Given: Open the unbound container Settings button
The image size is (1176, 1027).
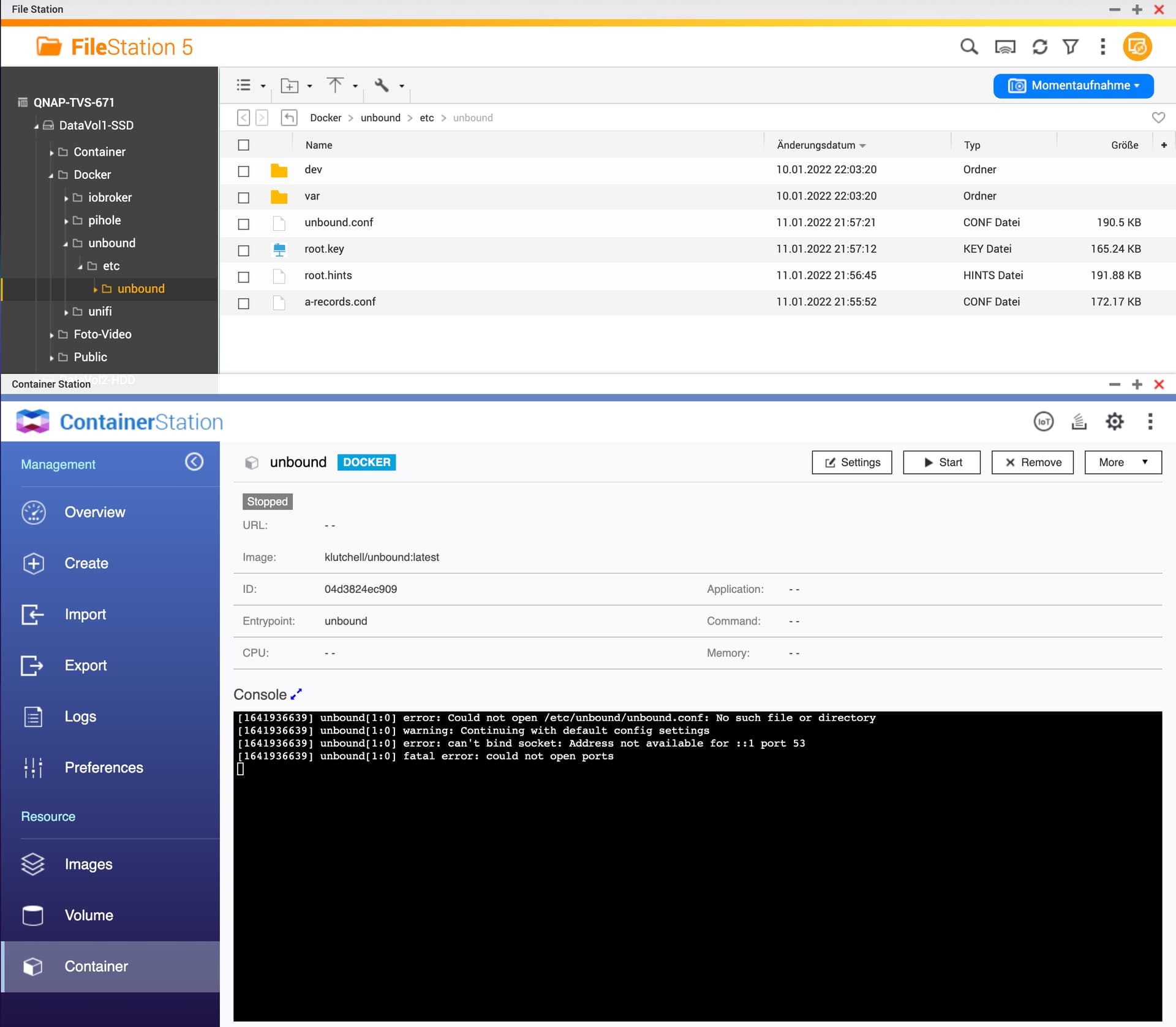Looking at the screenshot, I should pos(851,462).
